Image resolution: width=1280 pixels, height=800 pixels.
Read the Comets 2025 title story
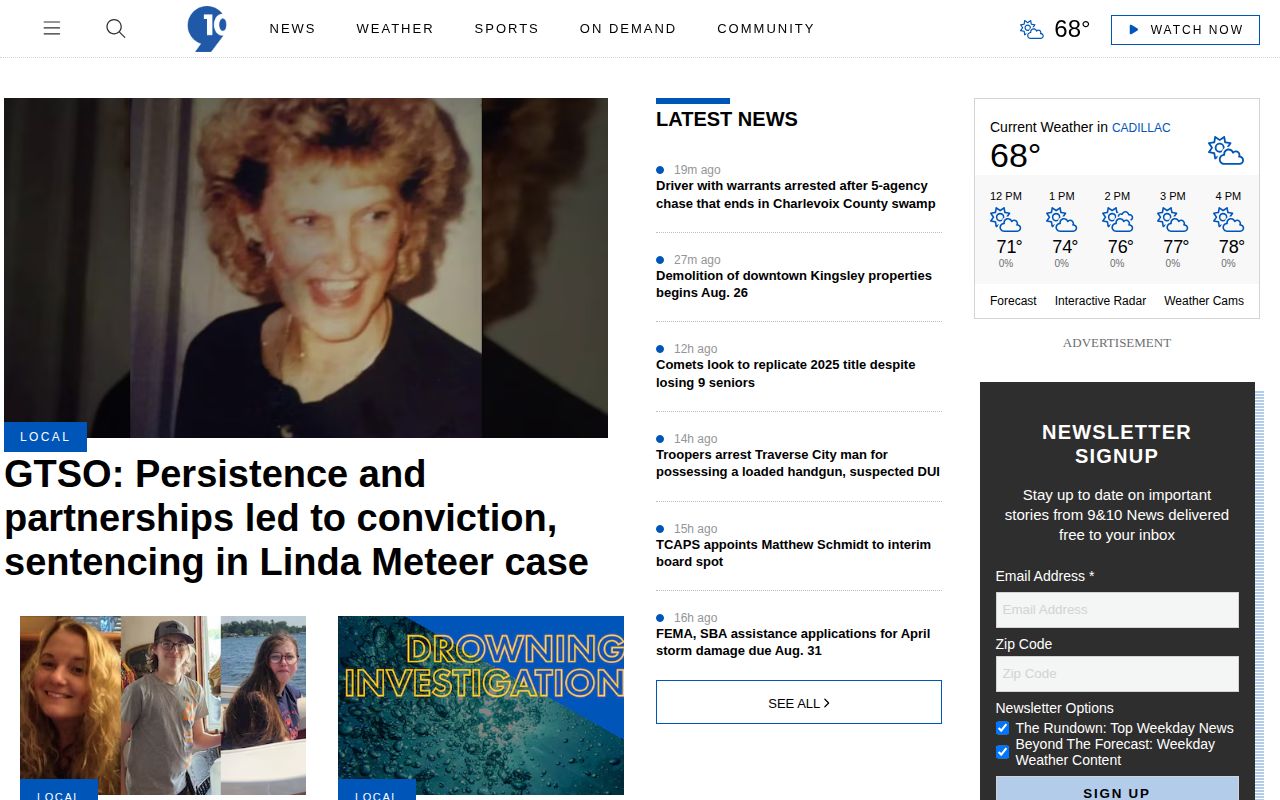[786, 374]
